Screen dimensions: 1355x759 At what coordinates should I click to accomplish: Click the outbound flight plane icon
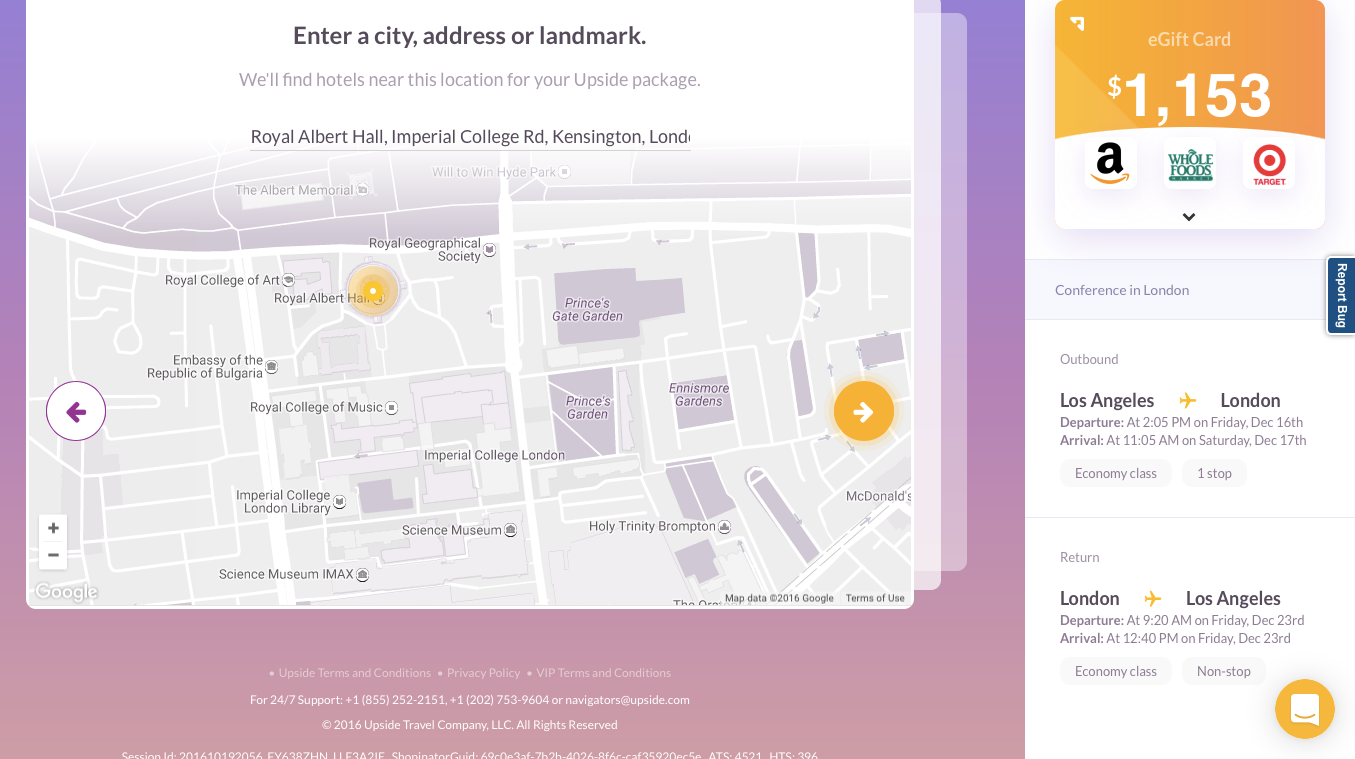pyautogui.click(x=1187, y=401)
